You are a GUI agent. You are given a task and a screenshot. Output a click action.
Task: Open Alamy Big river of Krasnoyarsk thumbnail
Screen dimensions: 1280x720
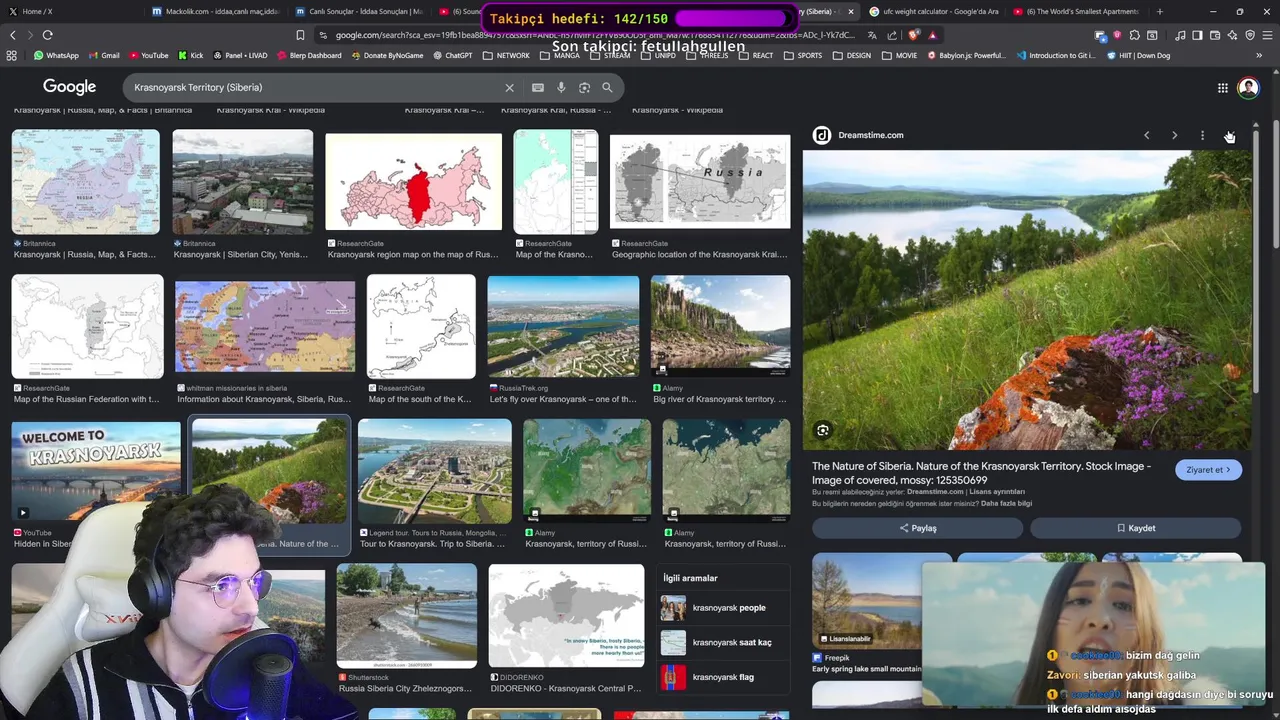coord(720,327)
